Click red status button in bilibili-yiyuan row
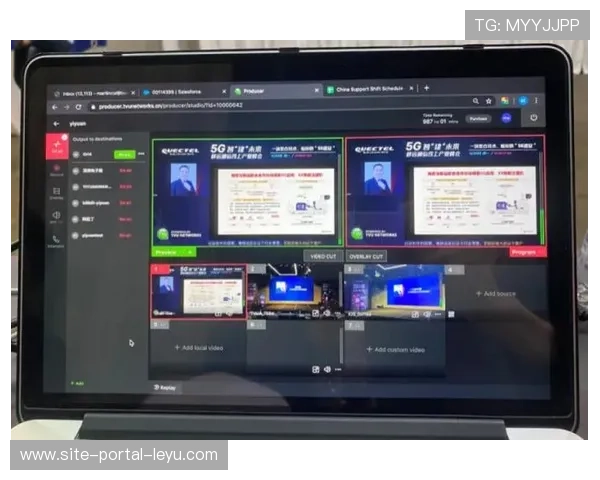 (125, 203)
